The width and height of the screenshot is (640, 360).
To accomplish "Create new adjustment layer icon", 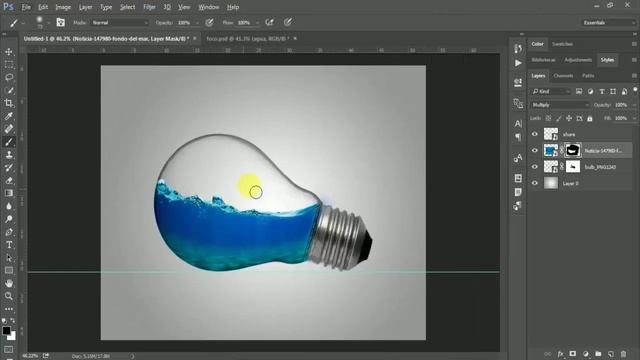I will 586,354.
